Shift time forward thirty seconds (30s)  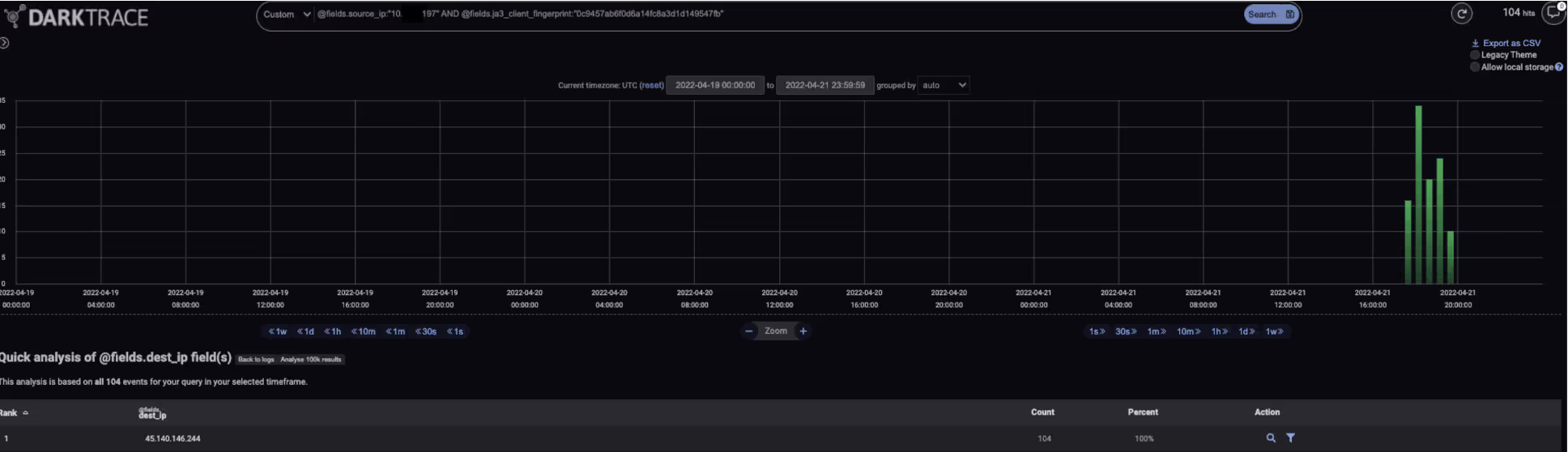coord(1126,331)
